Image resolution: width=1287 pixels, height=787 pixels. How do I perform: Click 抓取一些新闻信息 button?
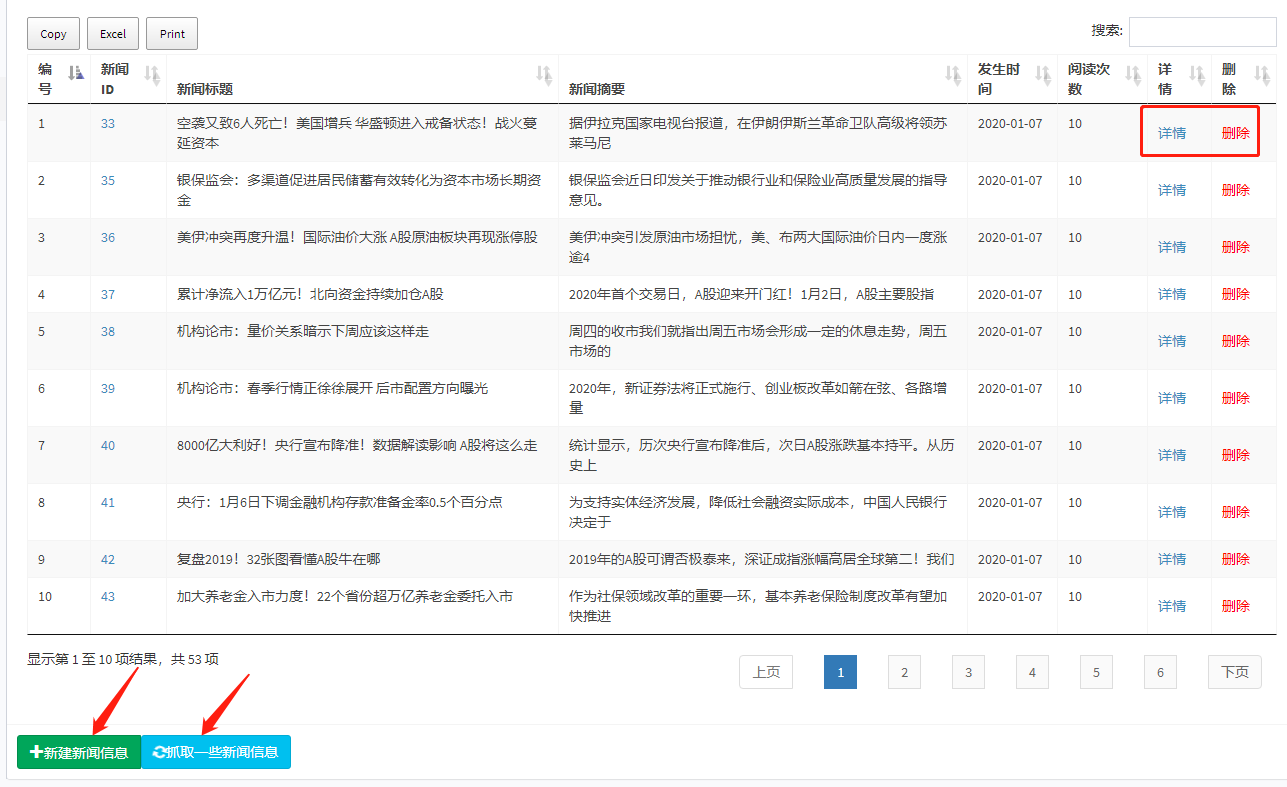click(x=216, y=752)
